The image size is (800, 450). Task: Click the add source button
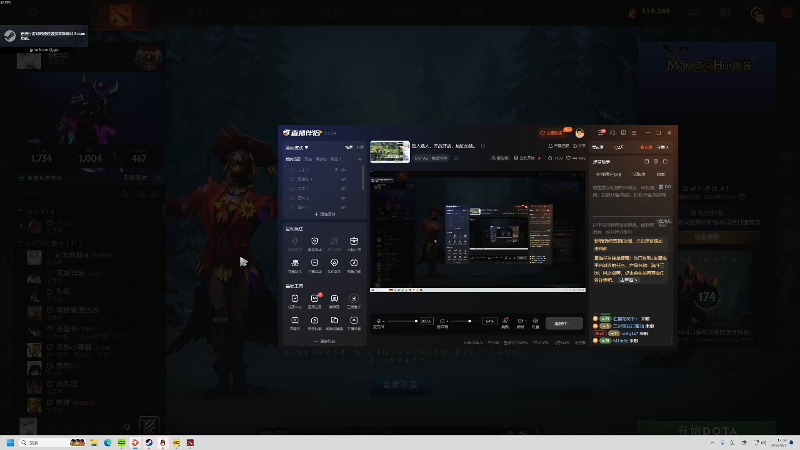[325, 214]
